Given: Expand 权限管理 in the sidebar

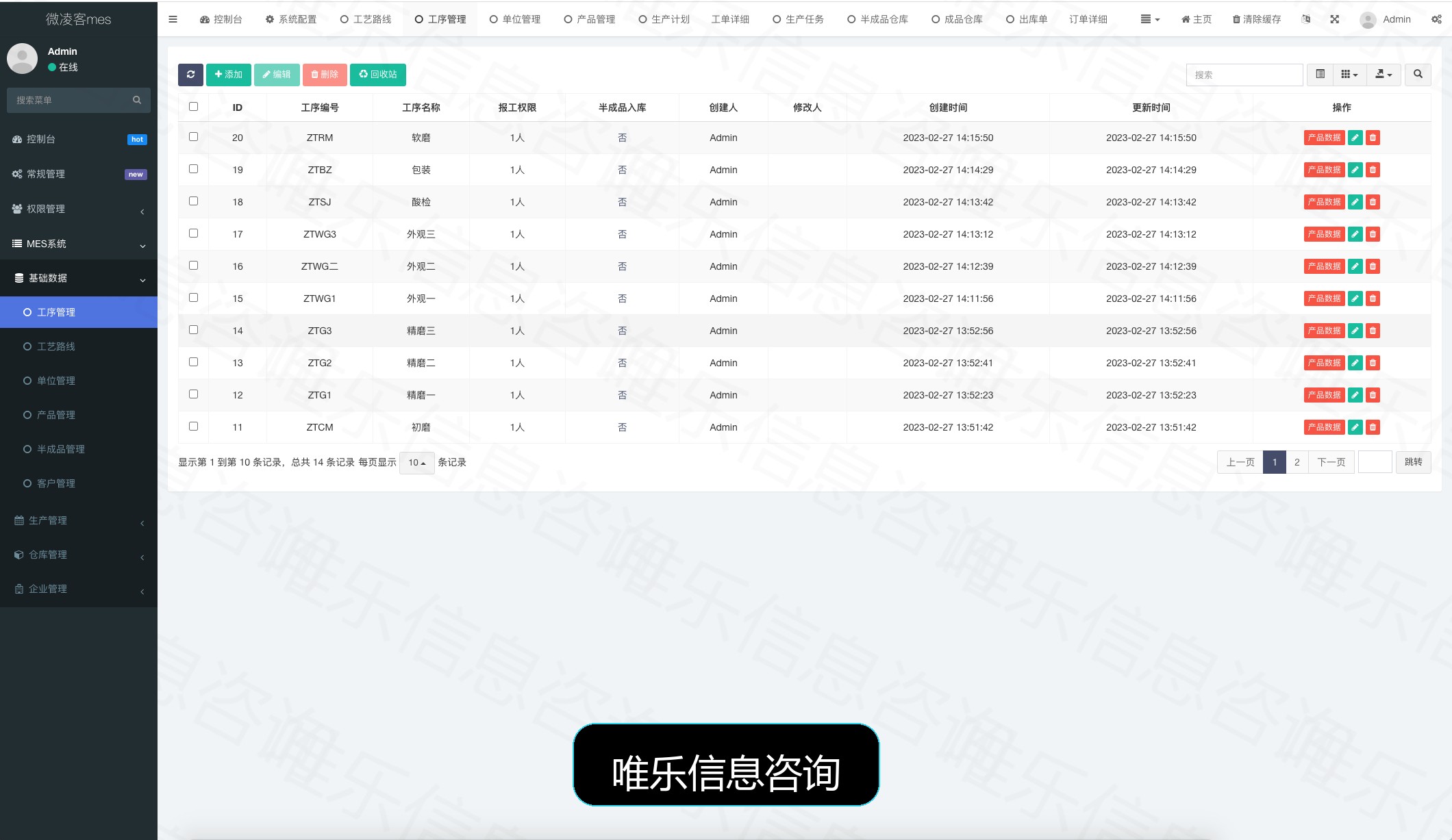Looking at the screenshot, I should pos(79,209).
